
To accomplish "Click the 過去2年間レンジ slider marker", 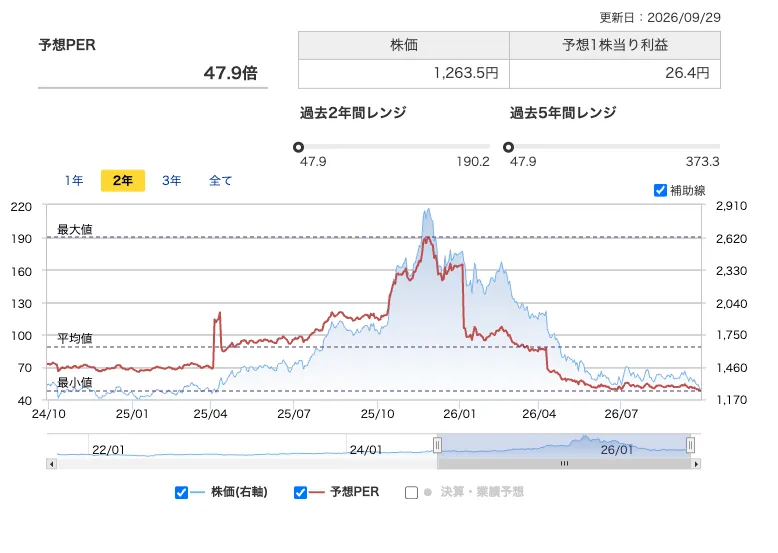I will (298, 147).
